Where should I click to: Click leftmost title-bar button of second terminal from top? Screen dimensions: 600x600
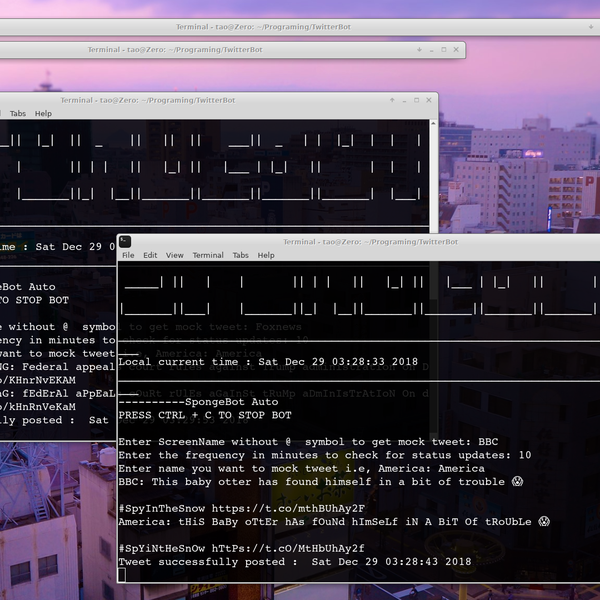pyautogui.click(x=418, y=49)
